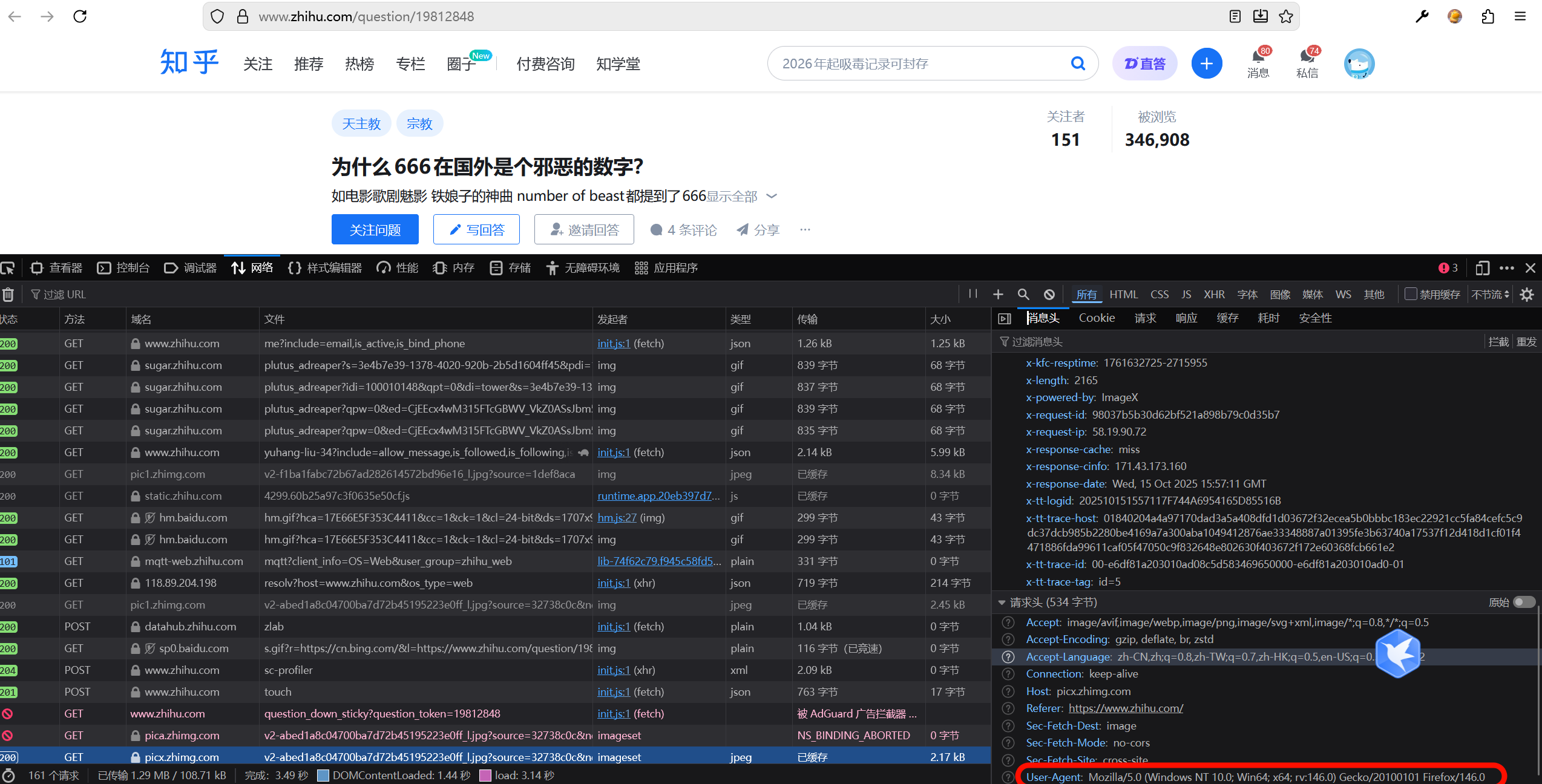The height and width of the screenshot is (784, 1542).
Task: Click the 关注问题 button
Action: 375,230
